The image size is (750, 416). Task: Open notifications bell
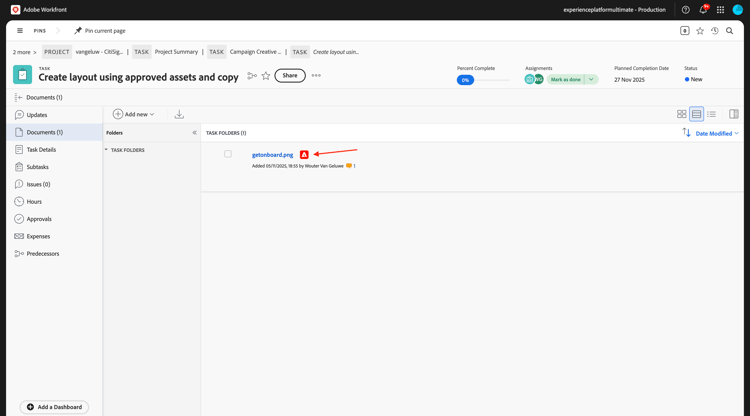tap(703, 10)
